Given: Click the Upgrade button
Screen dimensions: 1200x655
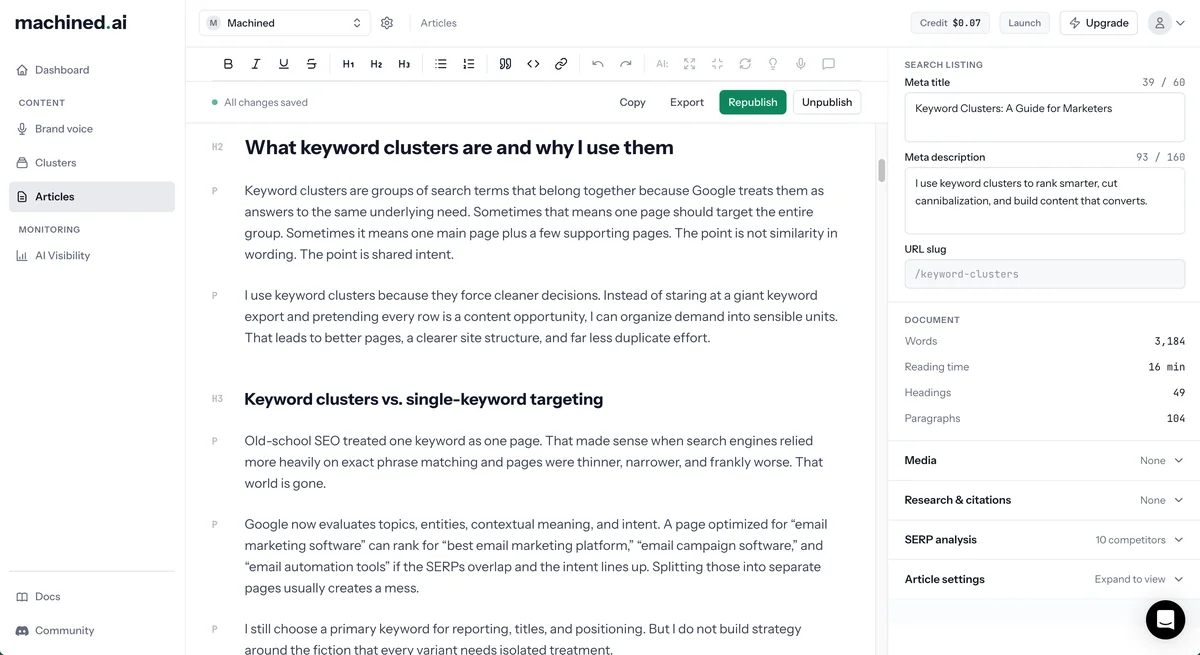Looking at the screenshot, I should (1098, 23).
